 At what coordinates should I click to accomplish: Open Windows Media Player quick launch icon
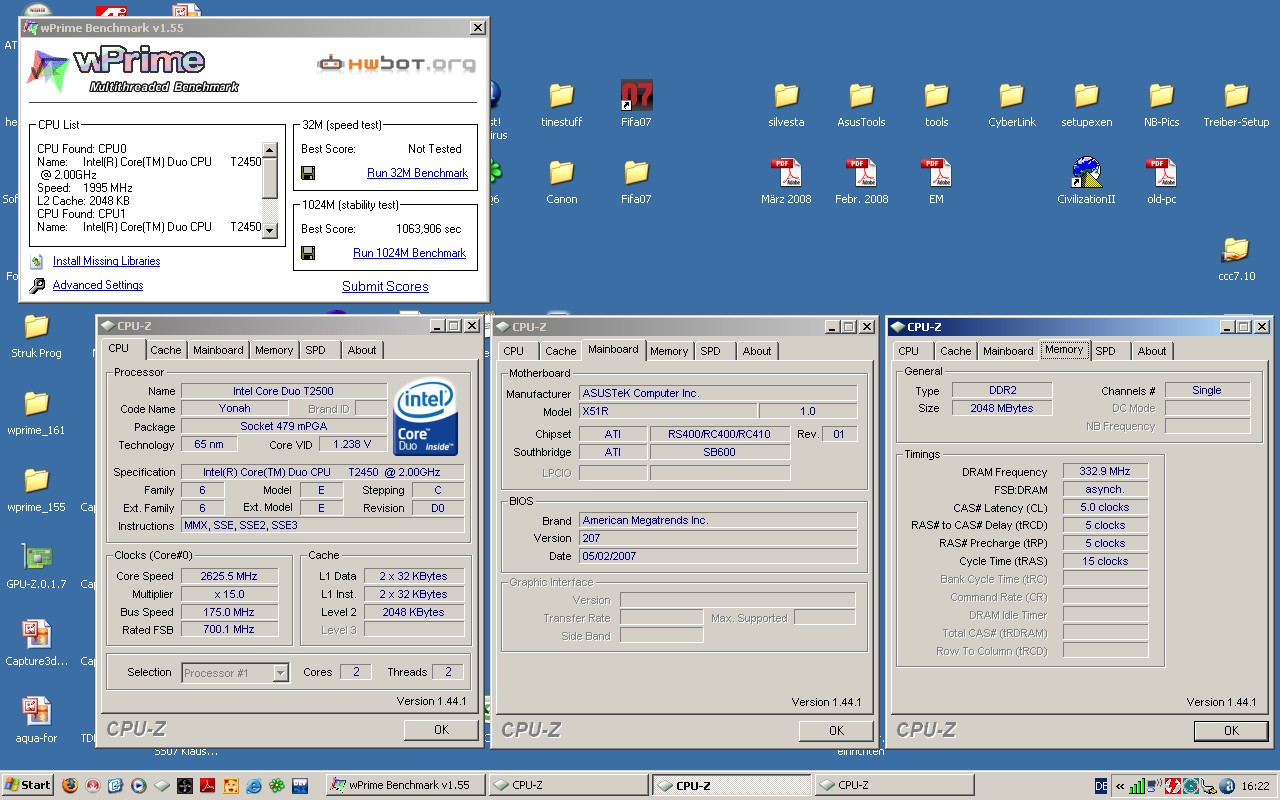click(x=139, y=785)
